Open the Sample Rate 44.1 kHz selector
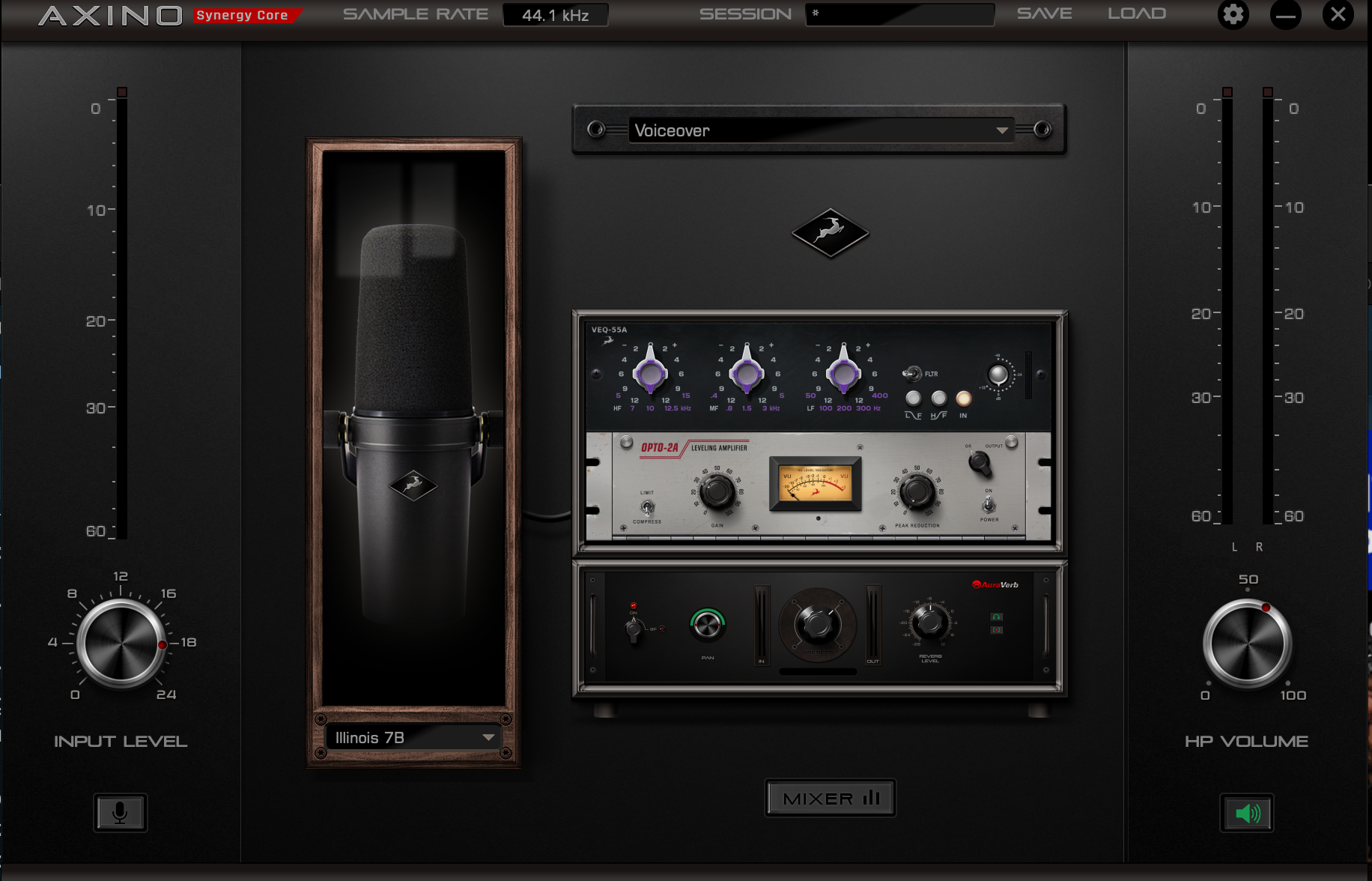Viewport: 1372px width, 881px height. point(555,15)
